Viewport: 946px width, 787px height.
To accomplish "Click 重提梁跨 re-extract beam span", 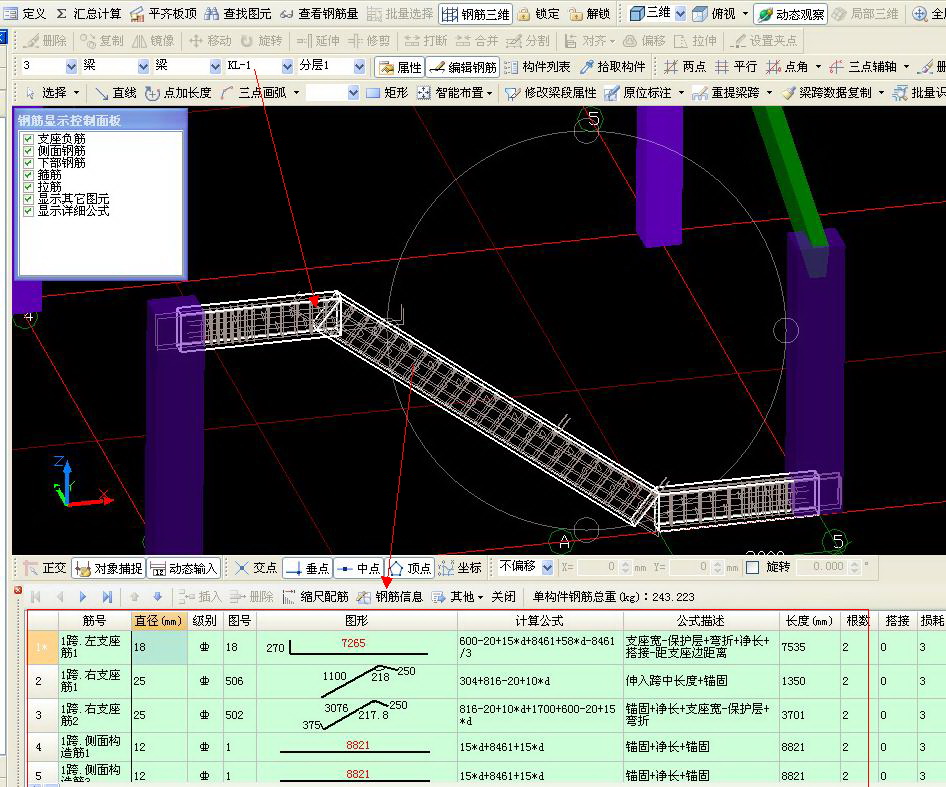I will click(726, 93).
